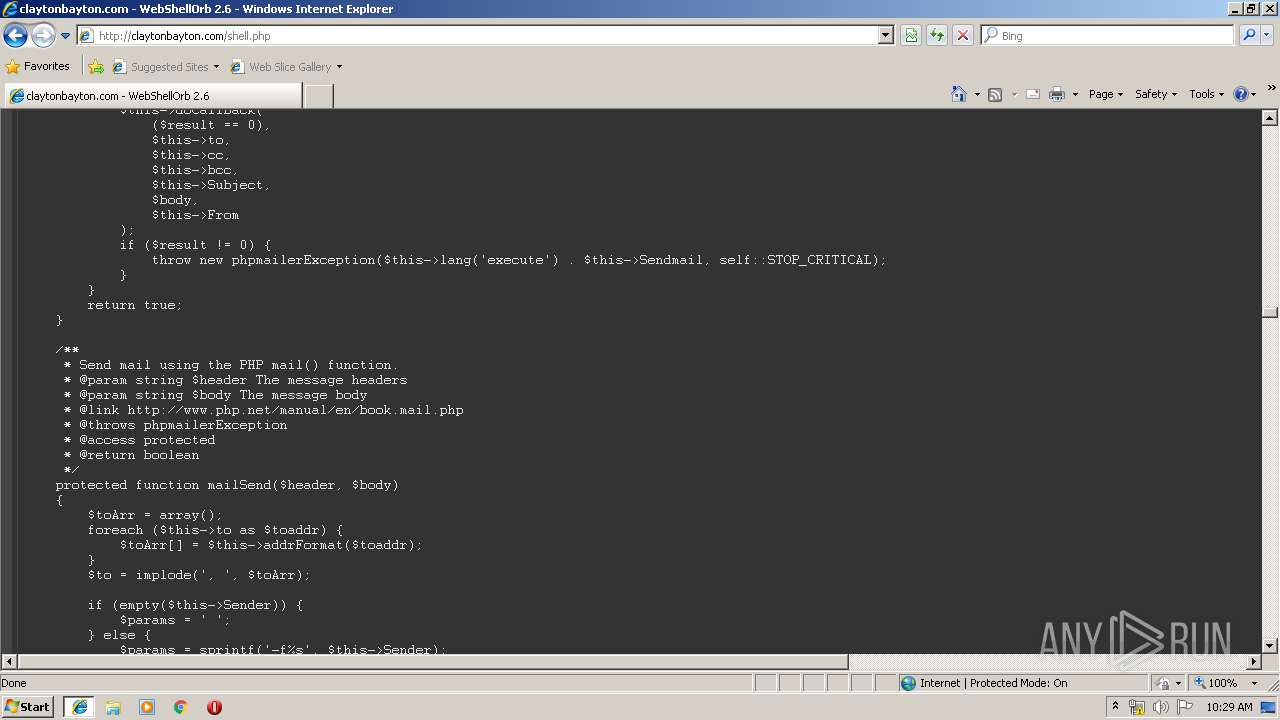Open the RSS feeds icon
Viewport: 1280px width, 720px height.
click(x=995, y=94)
